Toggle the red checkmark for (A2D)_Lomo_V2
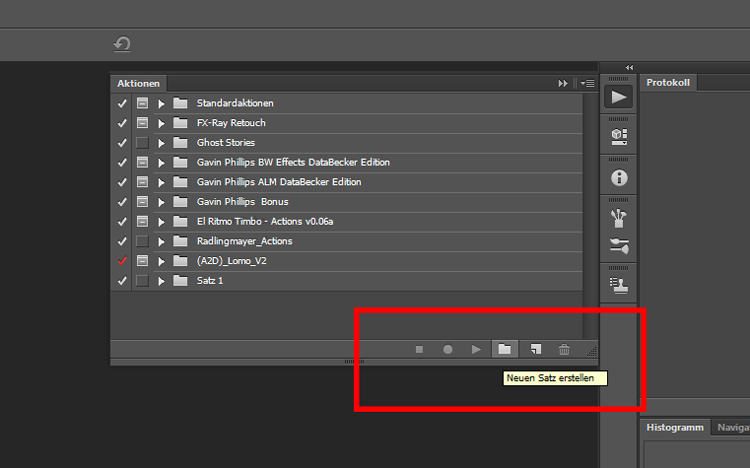The height and width of the screenshot is (468, 750). pos(122,261)
